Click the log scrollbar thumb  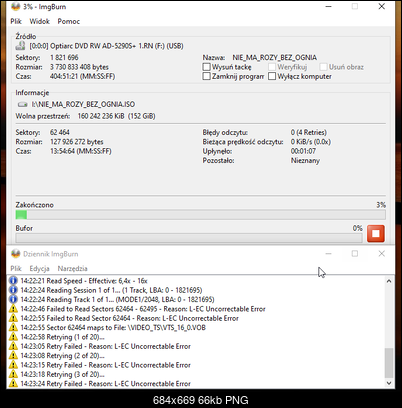tap(389, 363)
